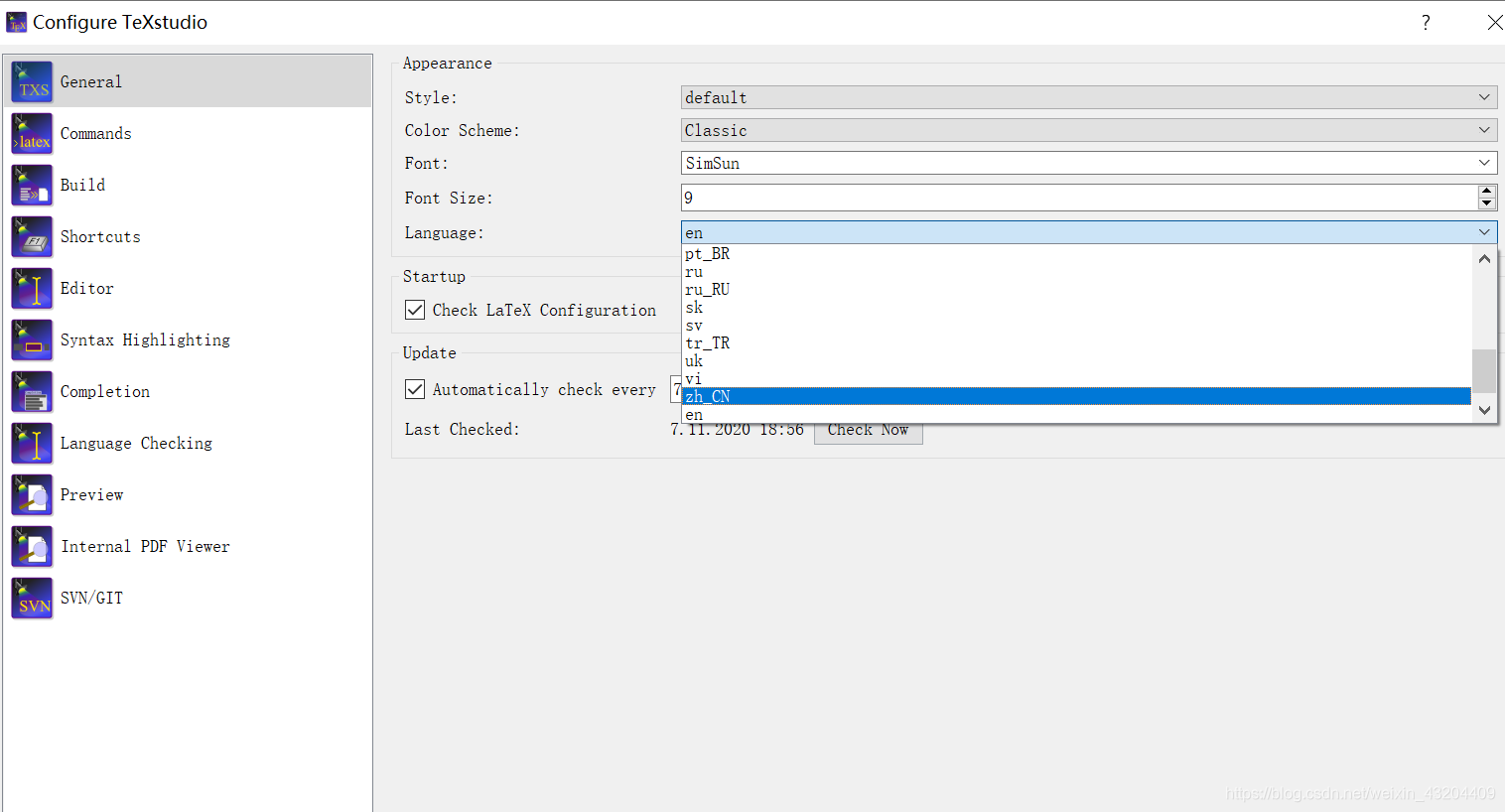Click the TeXstudio title bar icon
Image resolution: width=1505 pixels, height=812 pixels.
coord(17,22)
